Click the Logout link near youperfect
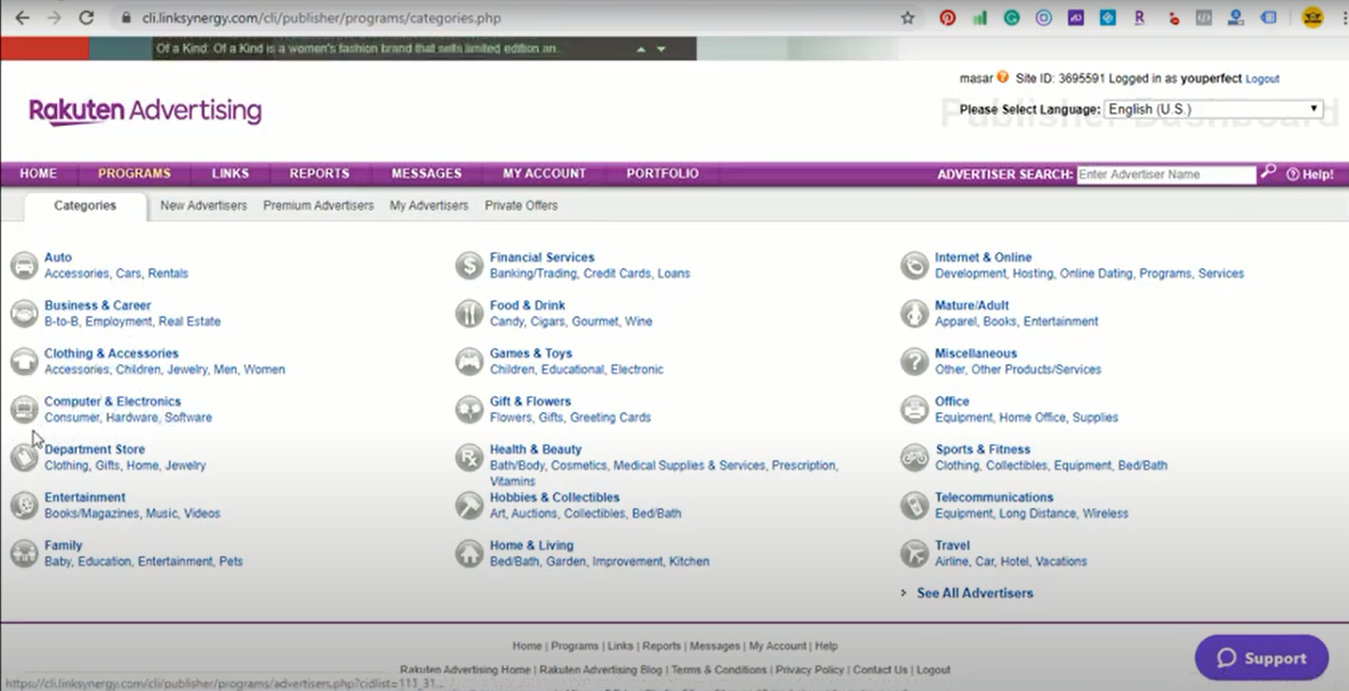Screen dimensions: 1349x691 coord(1262,79)
